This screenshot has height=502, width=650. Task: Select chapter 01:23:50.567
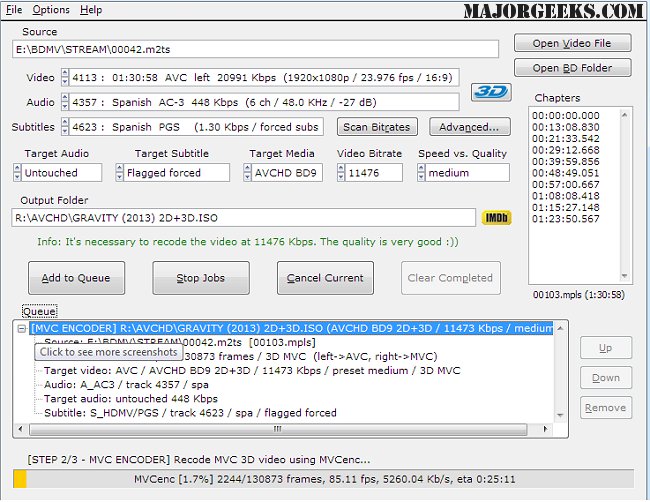tap(566, 219)
